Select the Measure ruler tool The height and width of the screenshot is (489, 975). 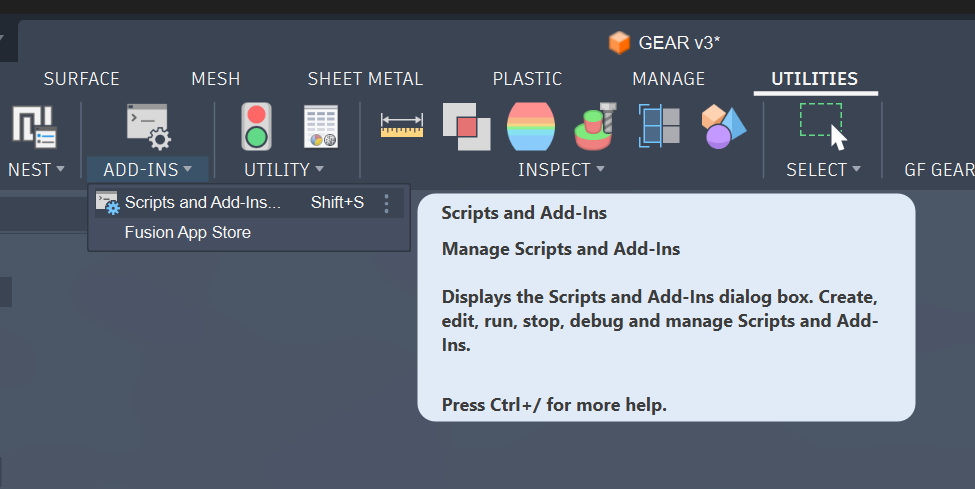pos(402,125)
